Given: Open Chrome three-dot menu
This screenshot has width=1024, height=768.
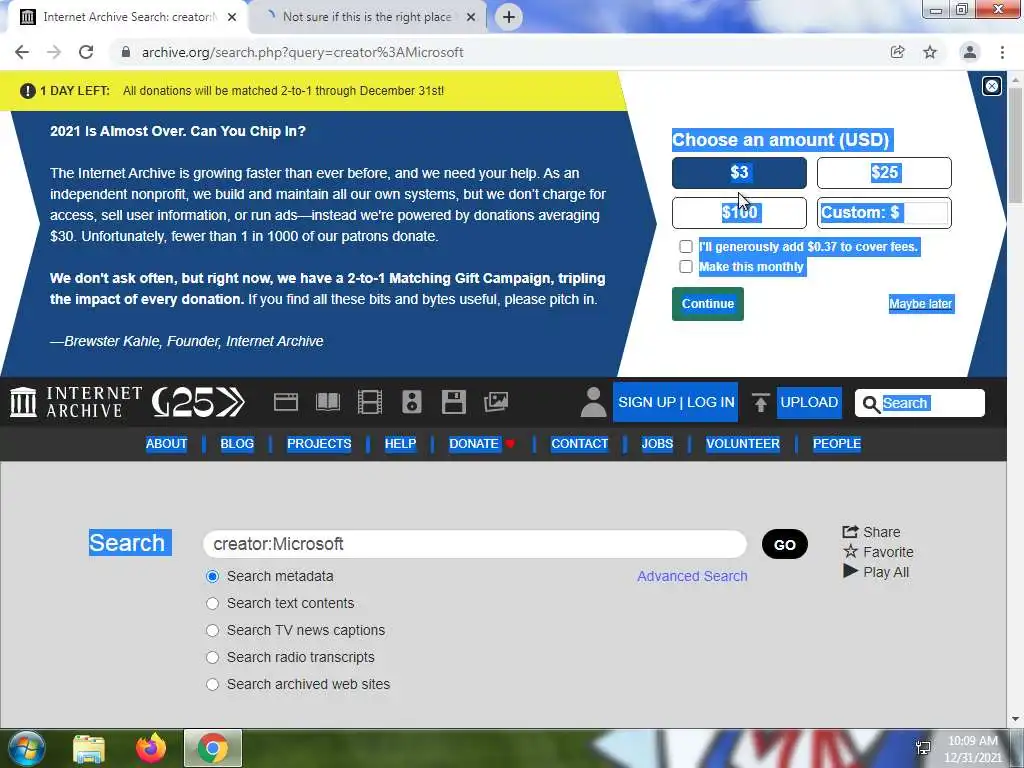Looking at the screenshot, I should point(1002,52).
